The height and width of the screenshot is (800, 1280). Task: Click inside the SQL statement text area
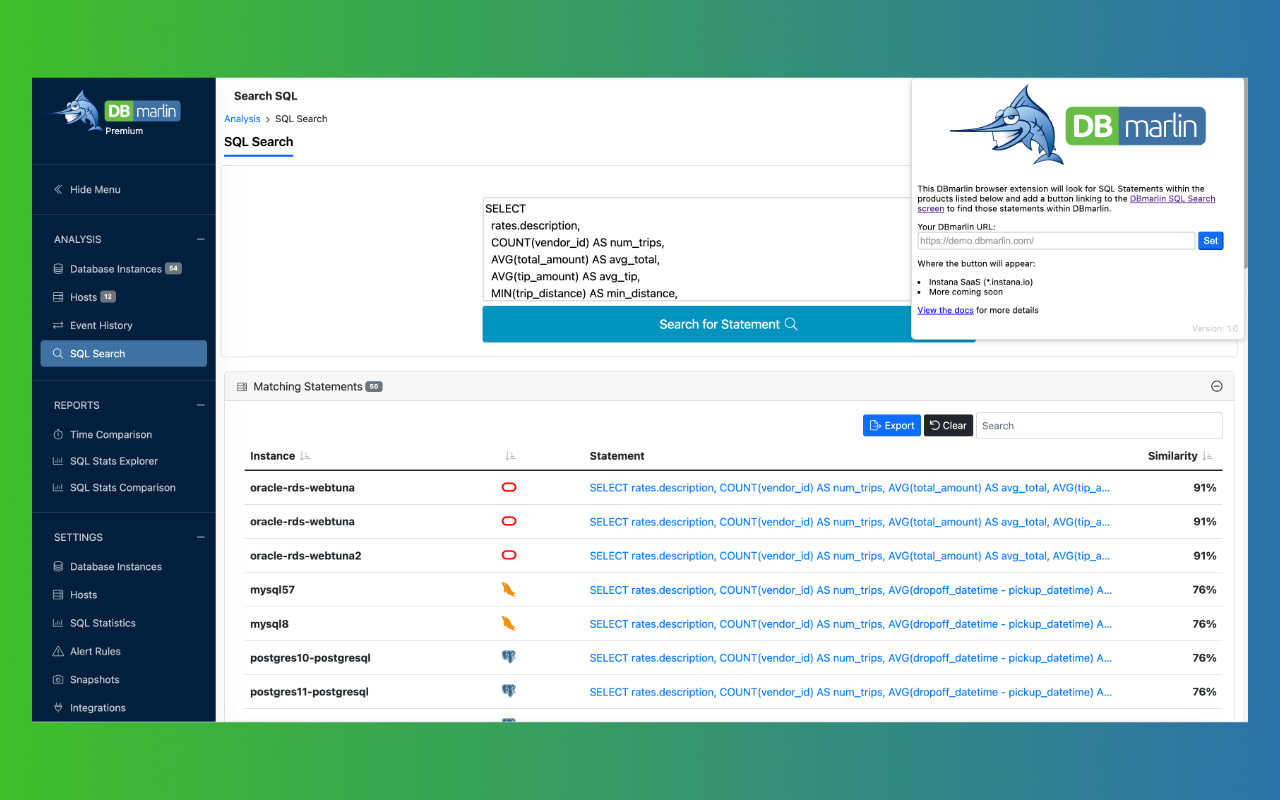pos(697,249)
